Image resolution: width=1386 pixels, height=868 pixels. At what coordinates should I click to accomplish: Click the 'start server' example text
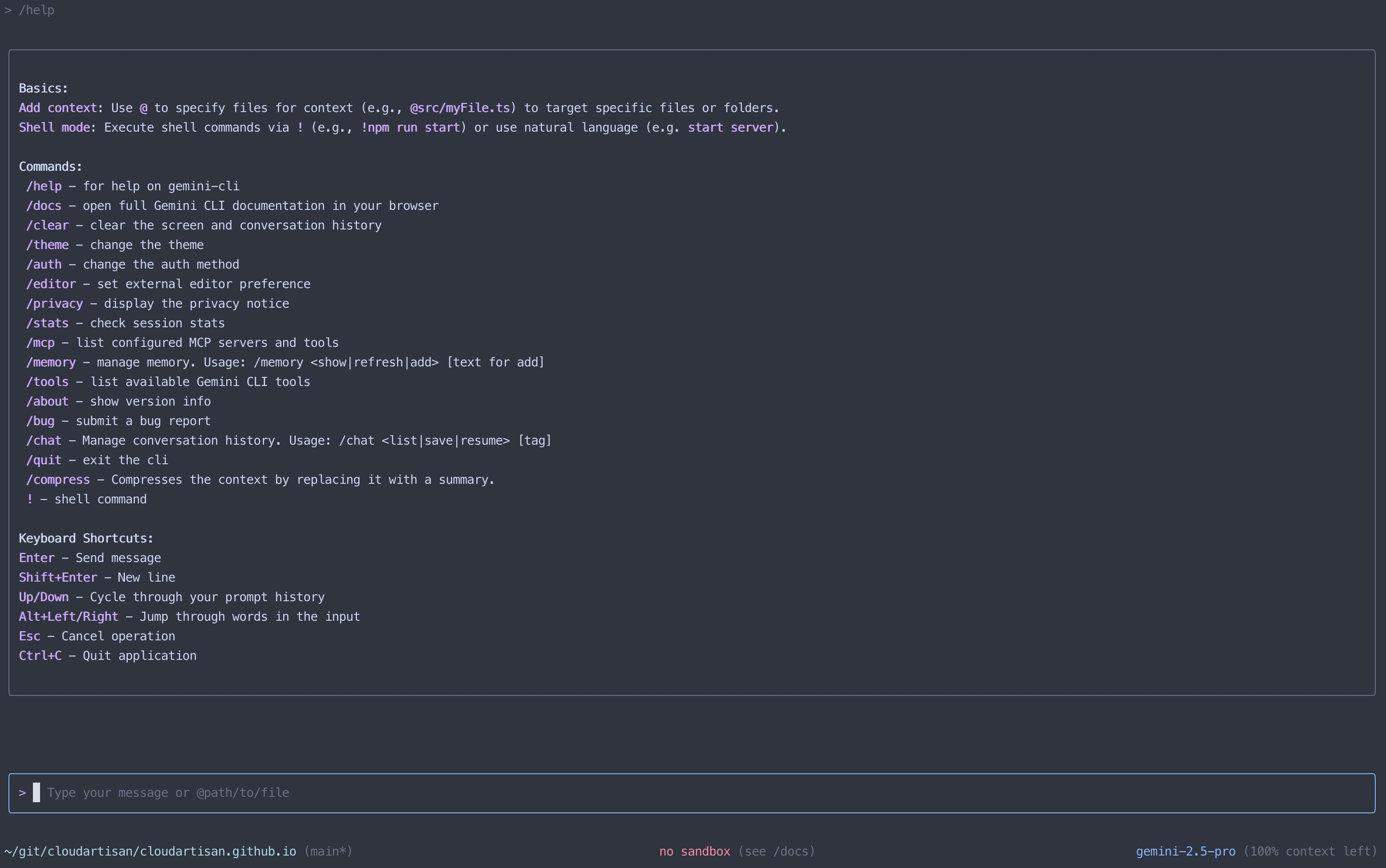(x=730, y=127)
